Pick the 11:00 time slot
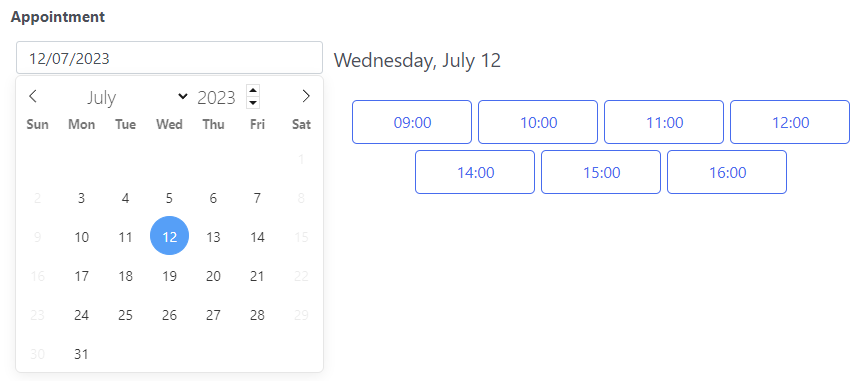The width and height of the screenshot is (865, 381). [664, 122]
